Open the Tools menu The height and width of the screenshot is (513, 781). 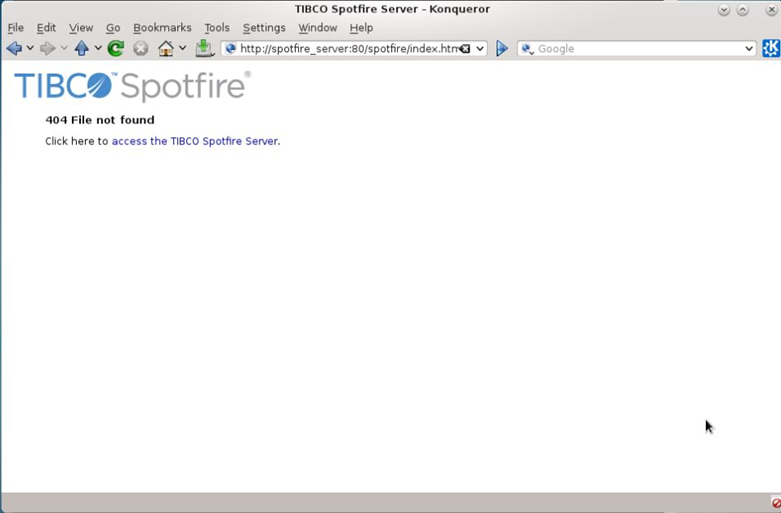(217, 28)
